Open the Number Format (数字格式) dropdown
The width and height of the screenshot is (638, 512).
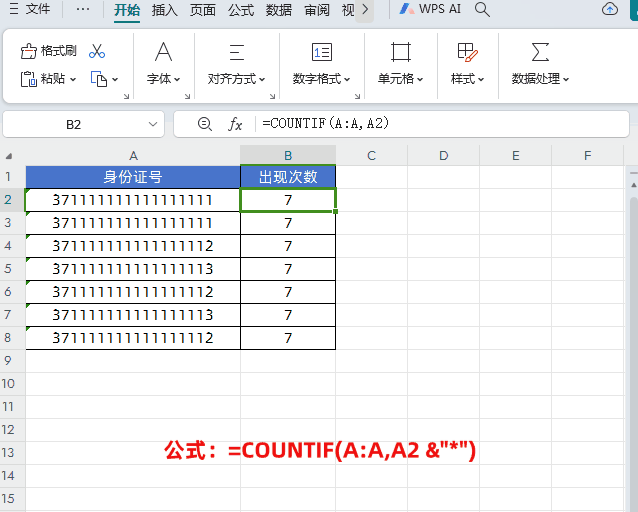point(321,78)
